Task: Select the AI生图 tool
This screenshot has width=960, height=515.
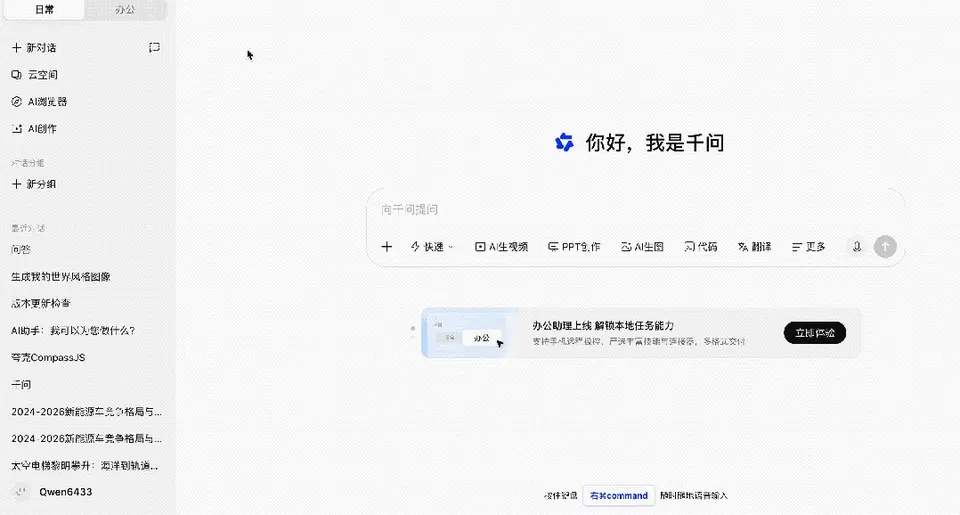Action: click(x=642, y=247)
